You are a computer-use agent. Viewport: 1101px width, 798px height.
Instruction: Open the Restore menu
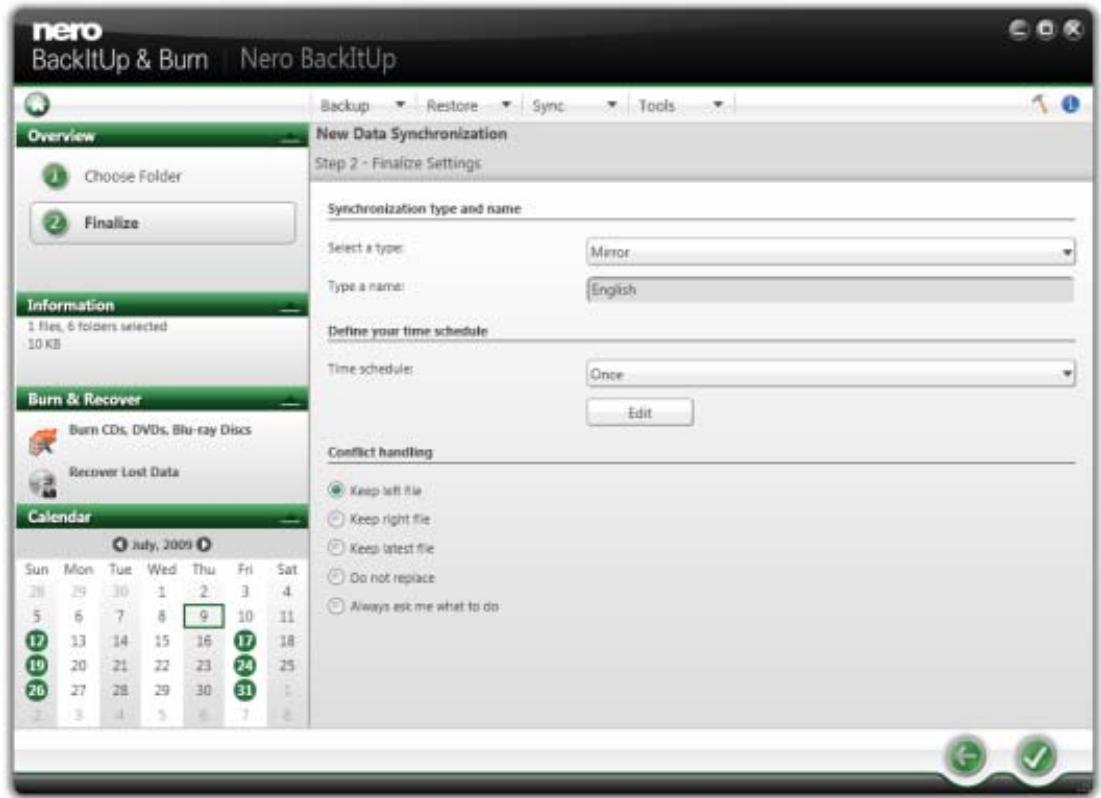point(451,105)
